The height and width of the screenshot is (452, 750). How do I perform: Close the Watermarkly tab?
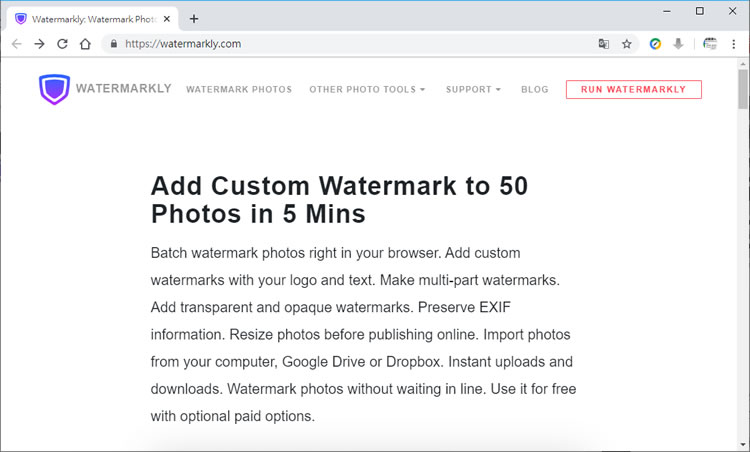click(x=166, y=19)
